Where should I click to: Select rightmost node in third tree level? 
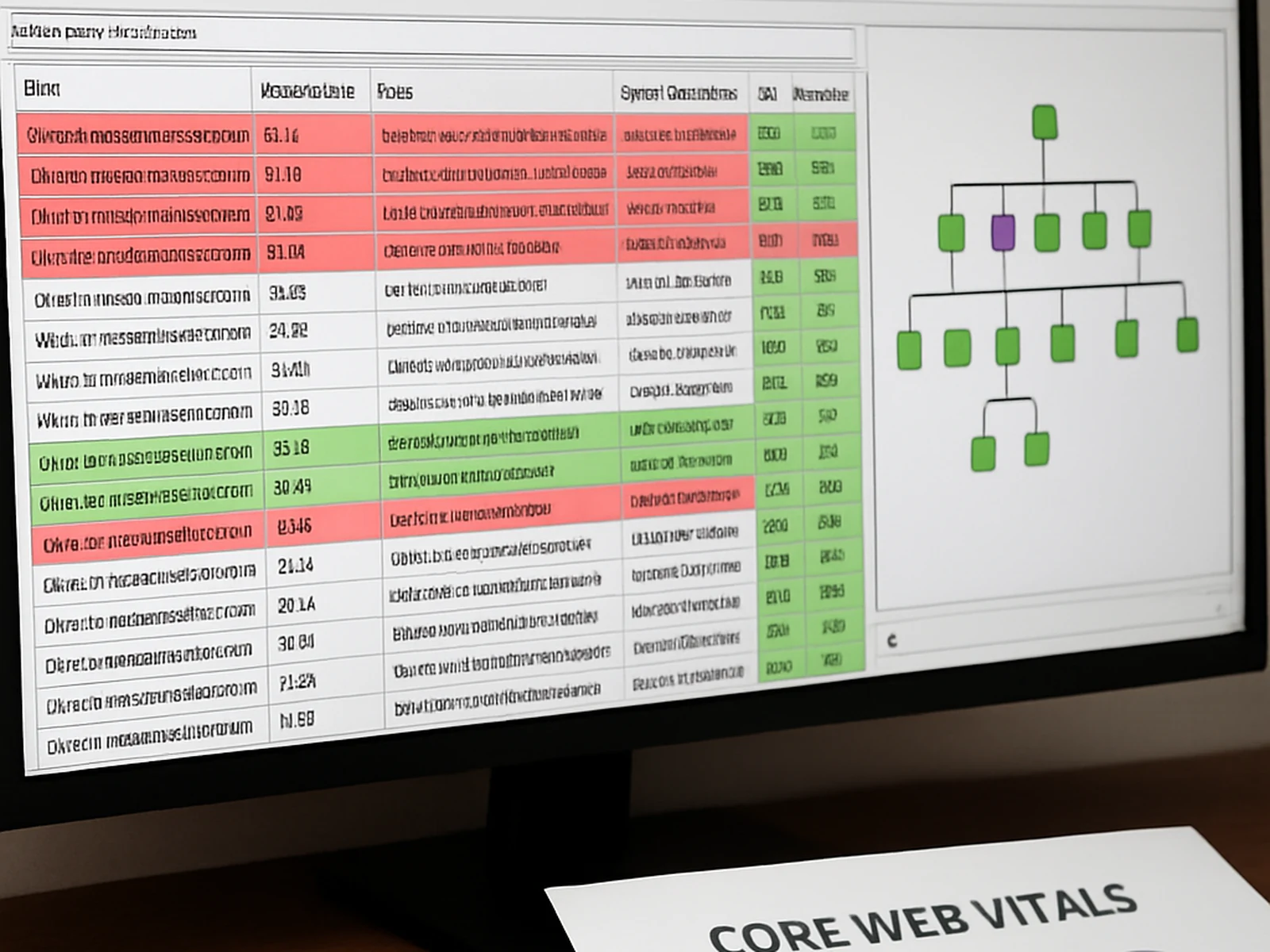click(1187, 334)
